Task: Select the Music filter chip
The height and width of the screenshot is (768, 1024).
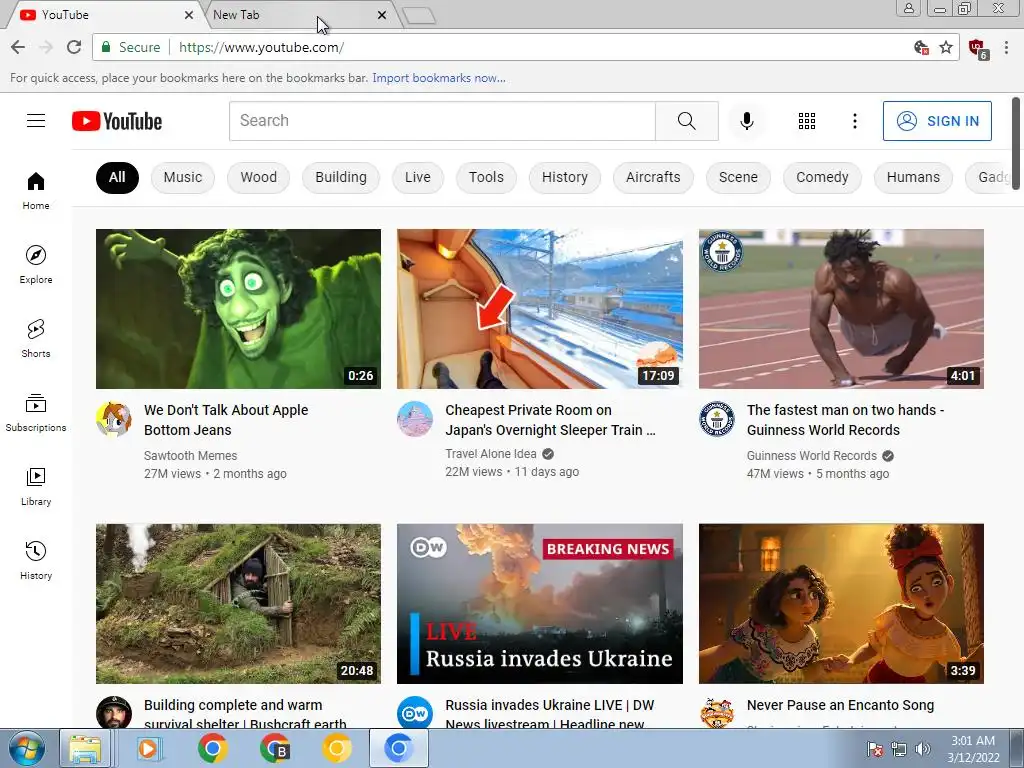Action: (x=183, y=178)
